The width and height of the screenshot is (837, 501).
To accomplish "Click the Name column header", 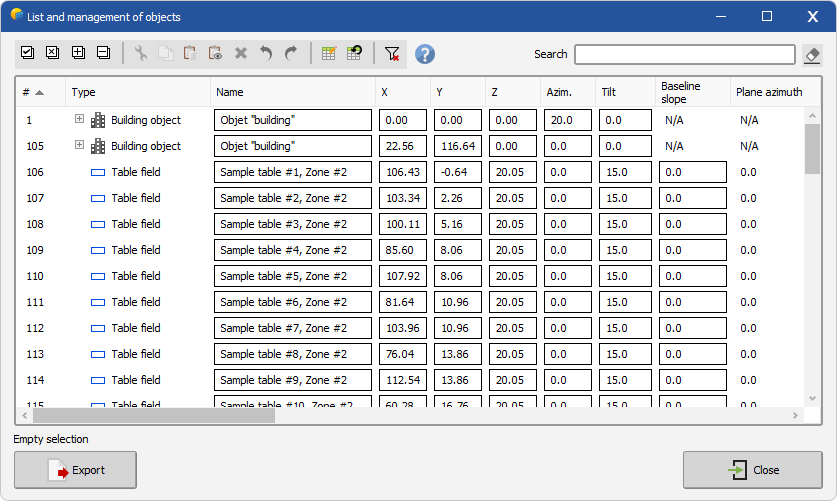I will tap(293, 92).
